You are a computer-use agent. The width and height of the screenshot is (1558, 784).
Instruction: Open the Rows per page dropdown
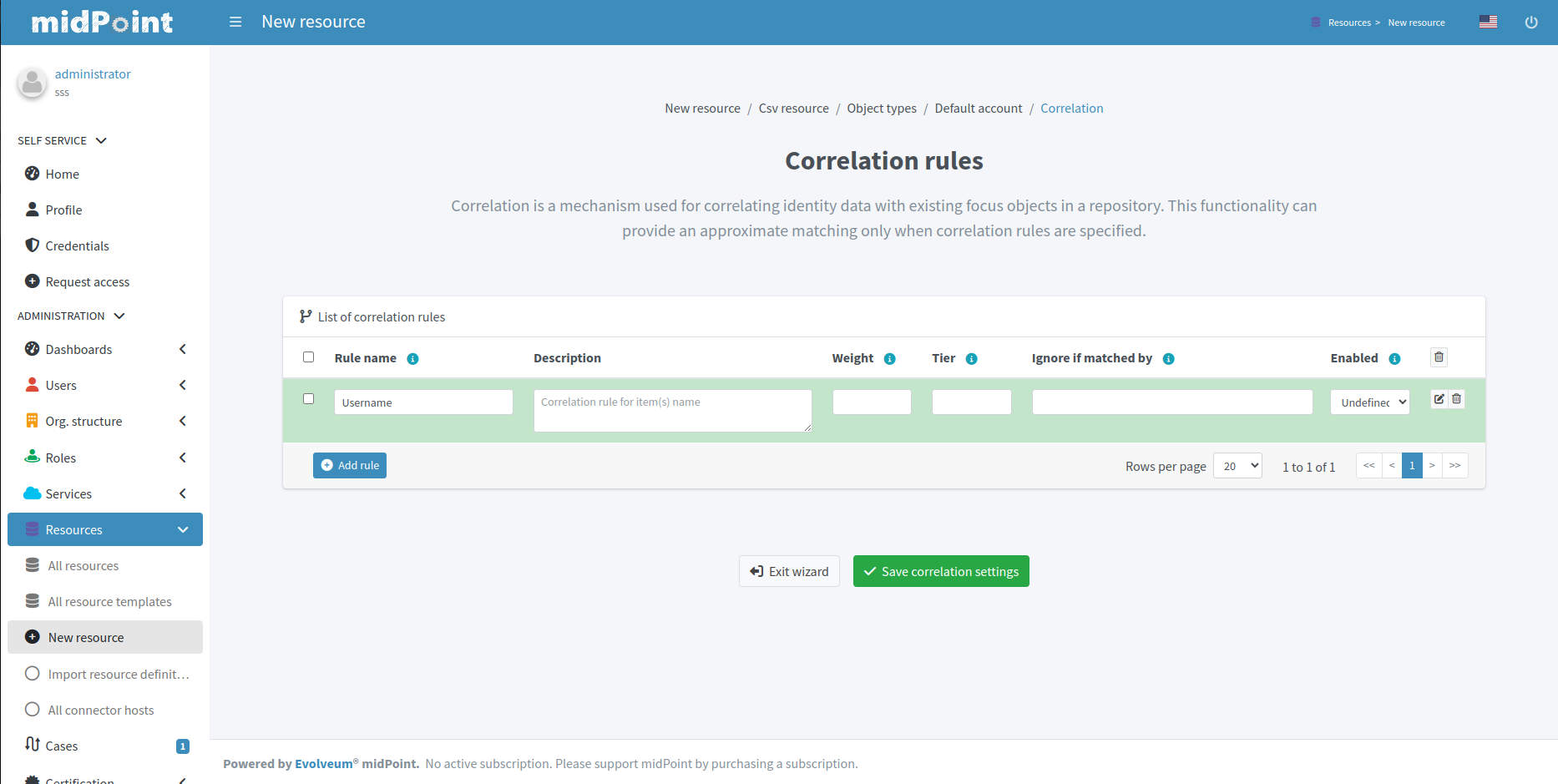click(x=1237, y=465)
